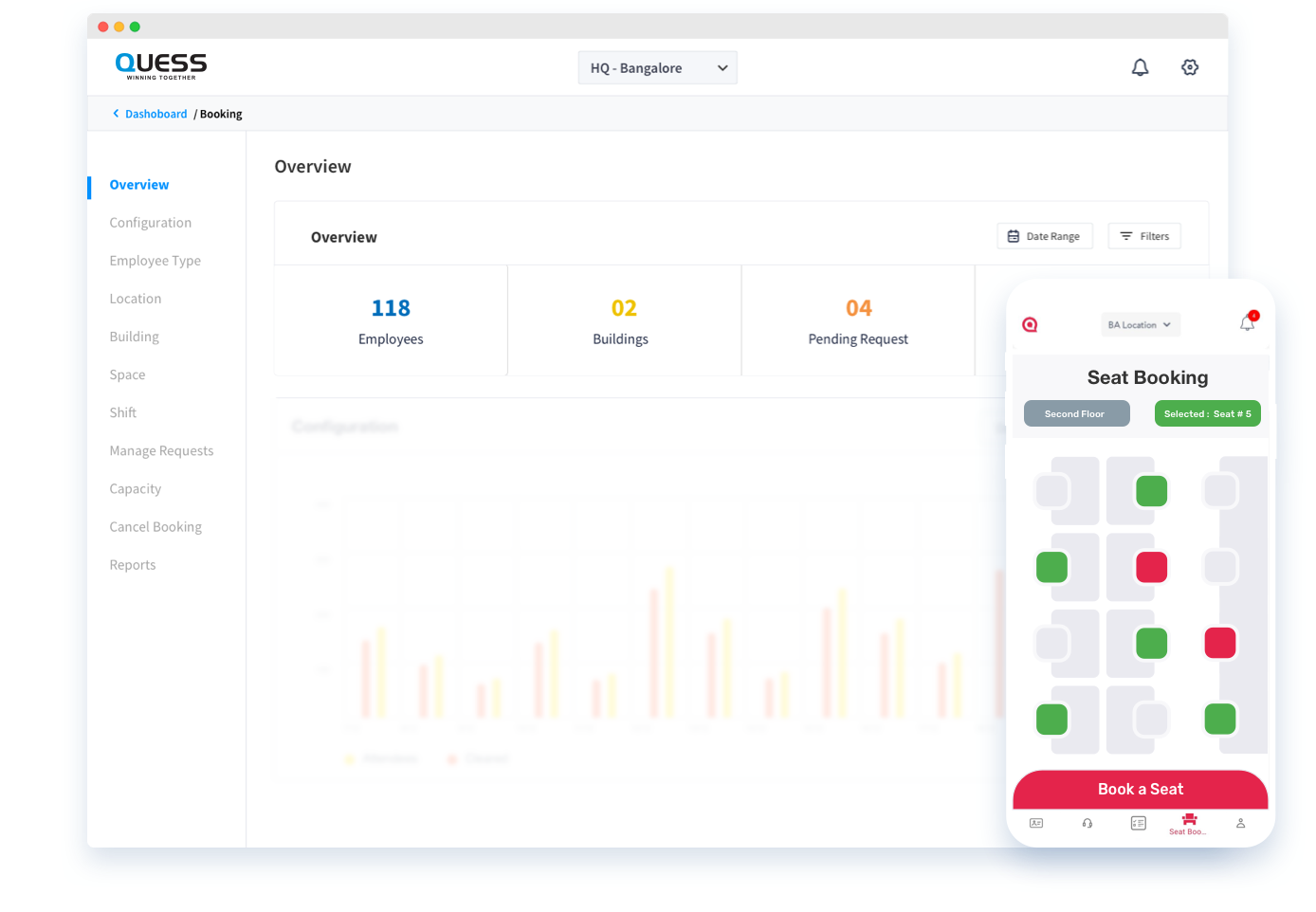Open the checklist icon in the mobile nav bar

[x=1137, y=823]
